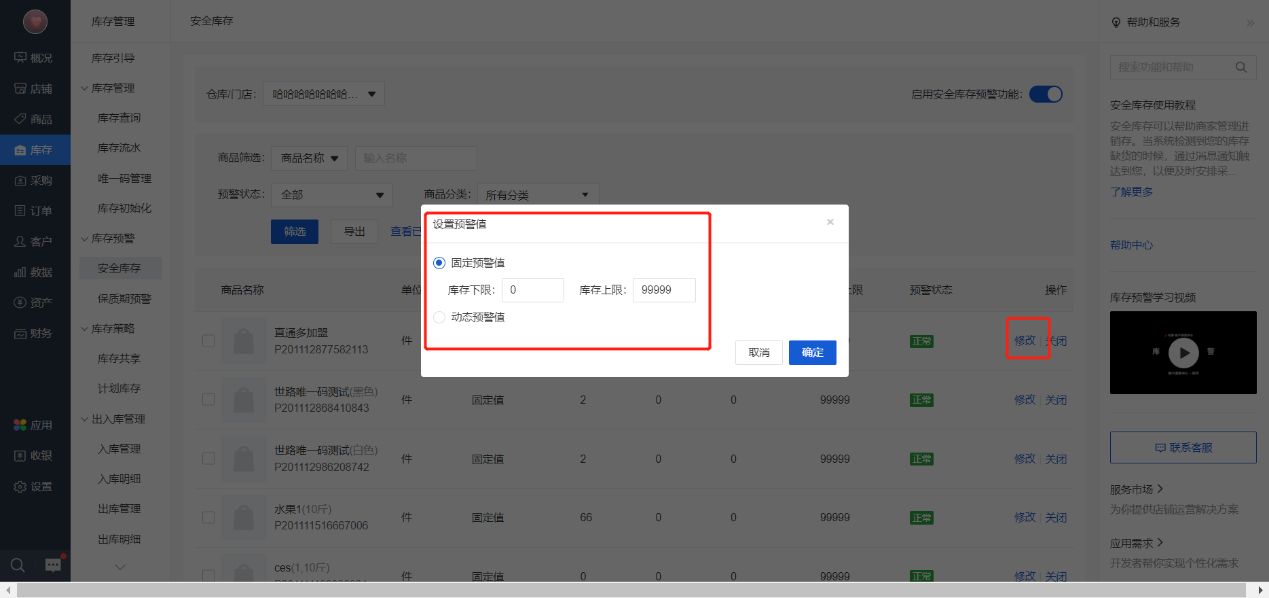Check the 世路唯一码测试(白色) row checkbox
The height and width of the screenshot is (598, 1269).
(208, 459)
